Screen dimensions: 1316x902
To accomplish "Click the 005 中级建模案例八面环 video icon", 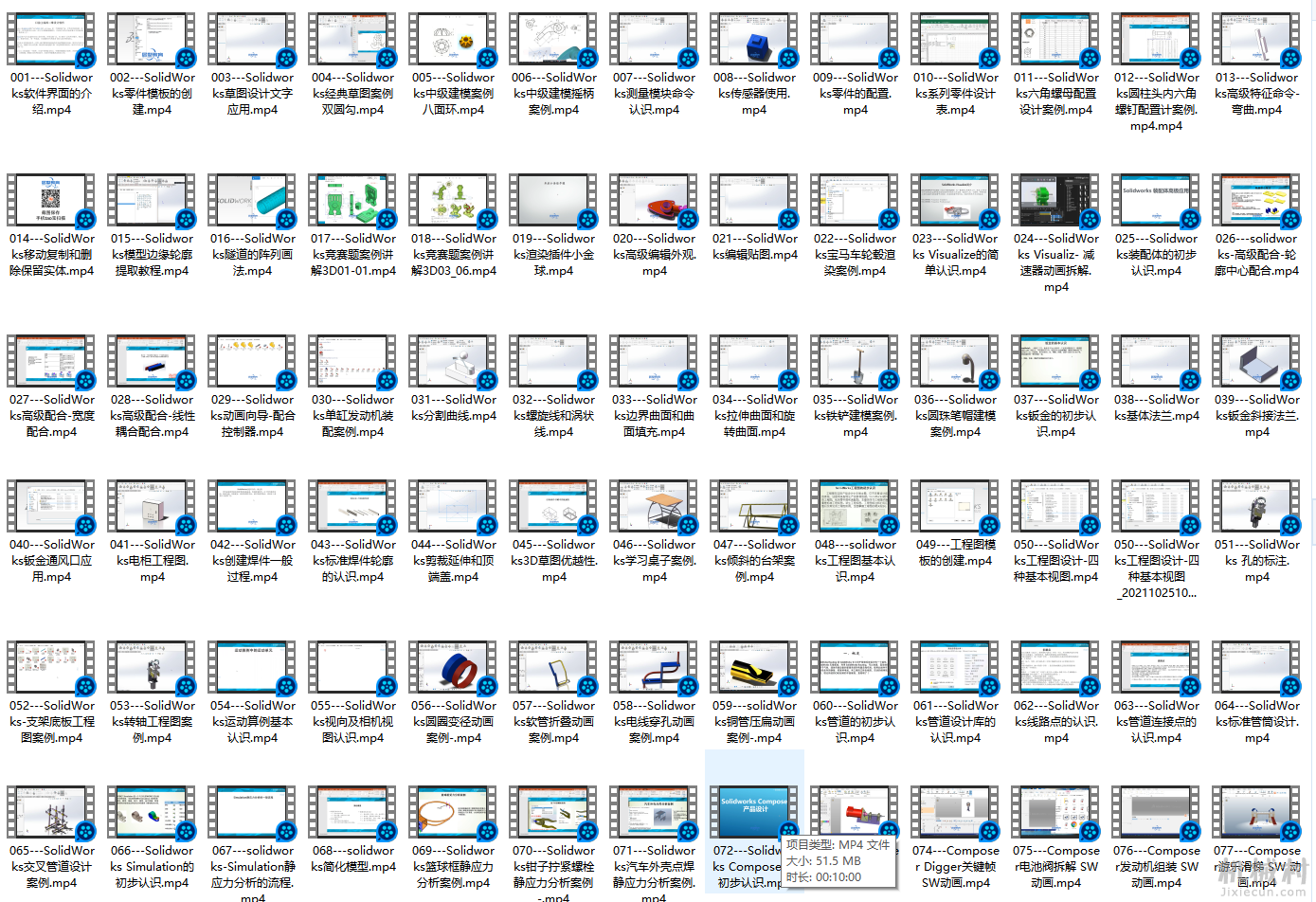I will [453, 40].
